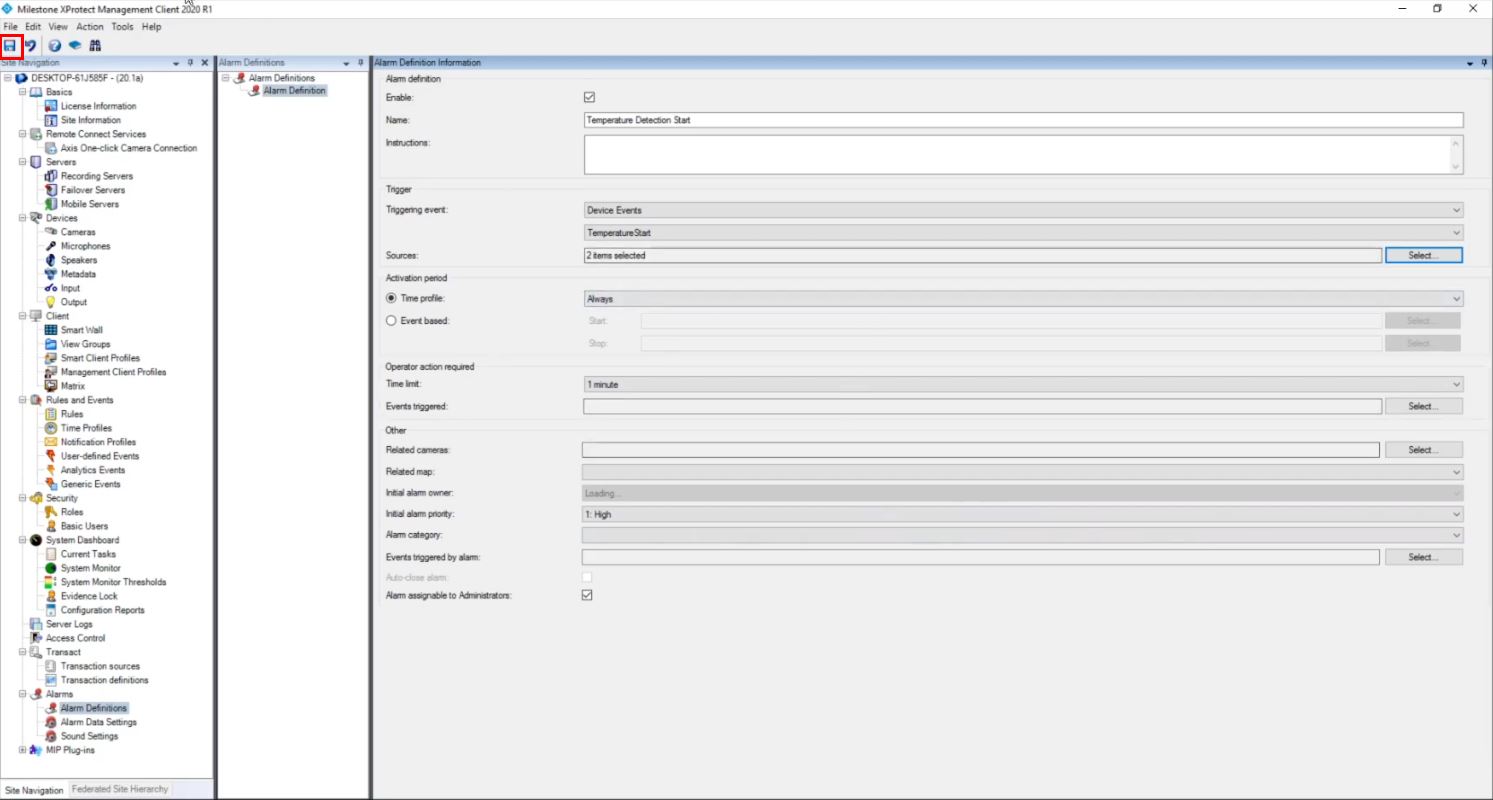This screenshot has width=1493, height=800.
Task: Uncheck the Enable alarm definition checkbox
Action: point(589,98)
